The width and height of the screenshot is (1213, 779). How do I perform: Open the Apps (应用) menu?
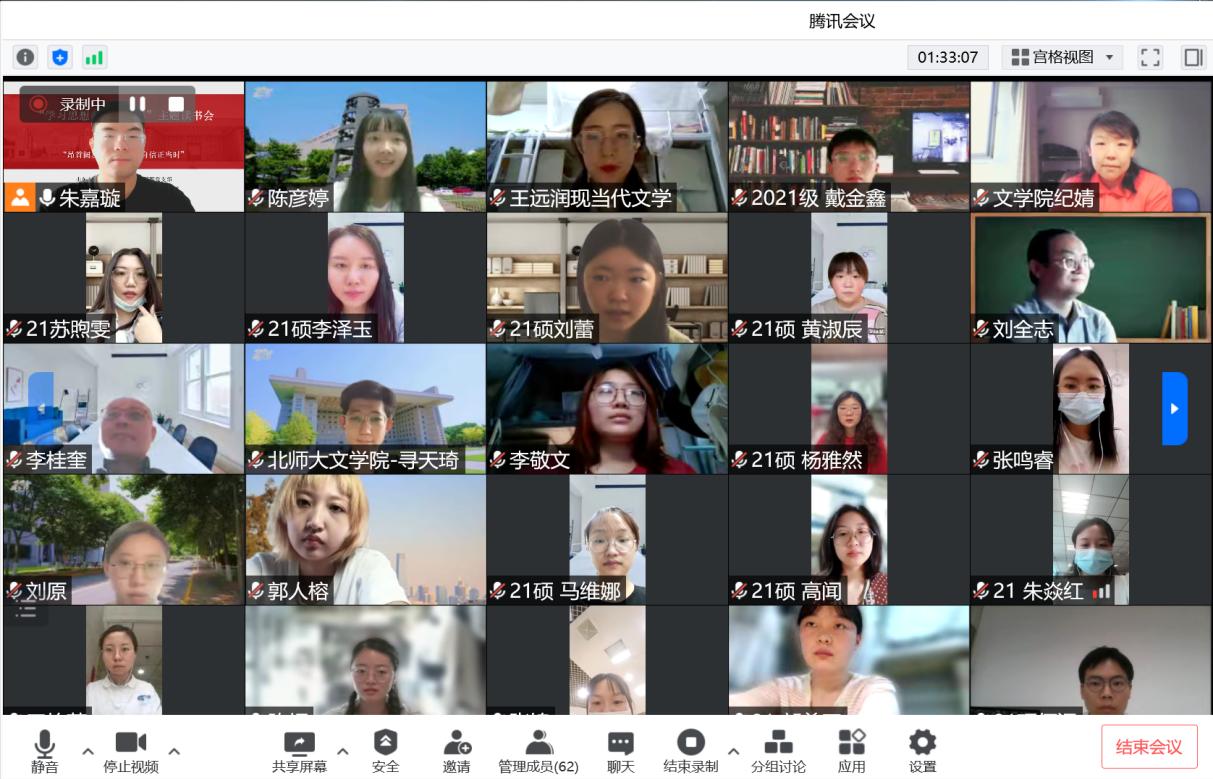click(x=851, y=750)
